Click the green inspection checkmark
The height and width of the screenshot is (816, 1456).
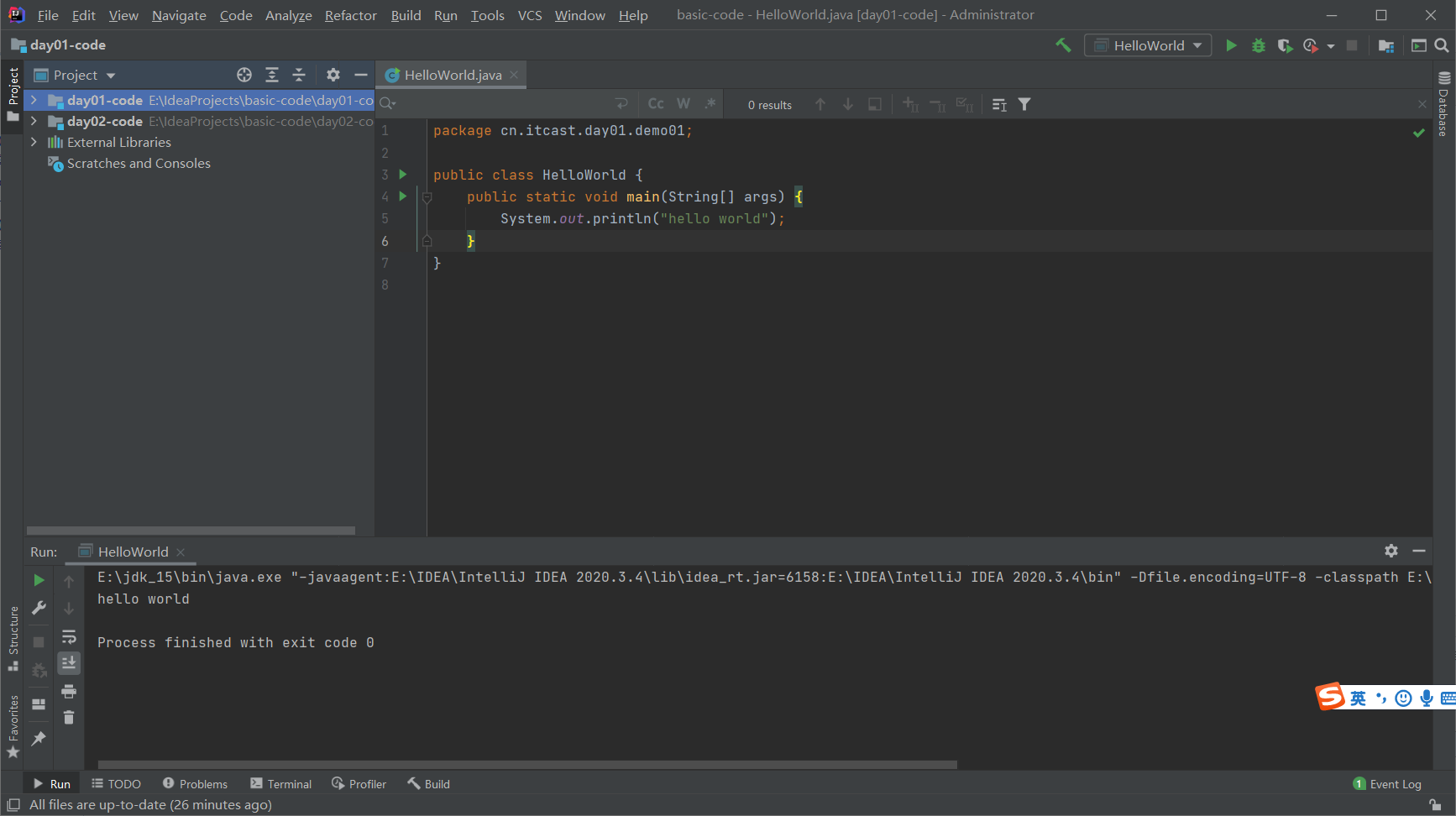[1418, 133]
